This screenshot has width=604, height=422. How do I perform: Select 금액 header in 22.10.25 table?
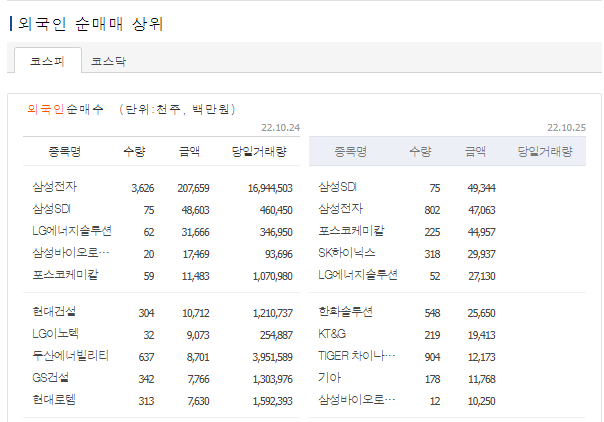coord(475,151)
